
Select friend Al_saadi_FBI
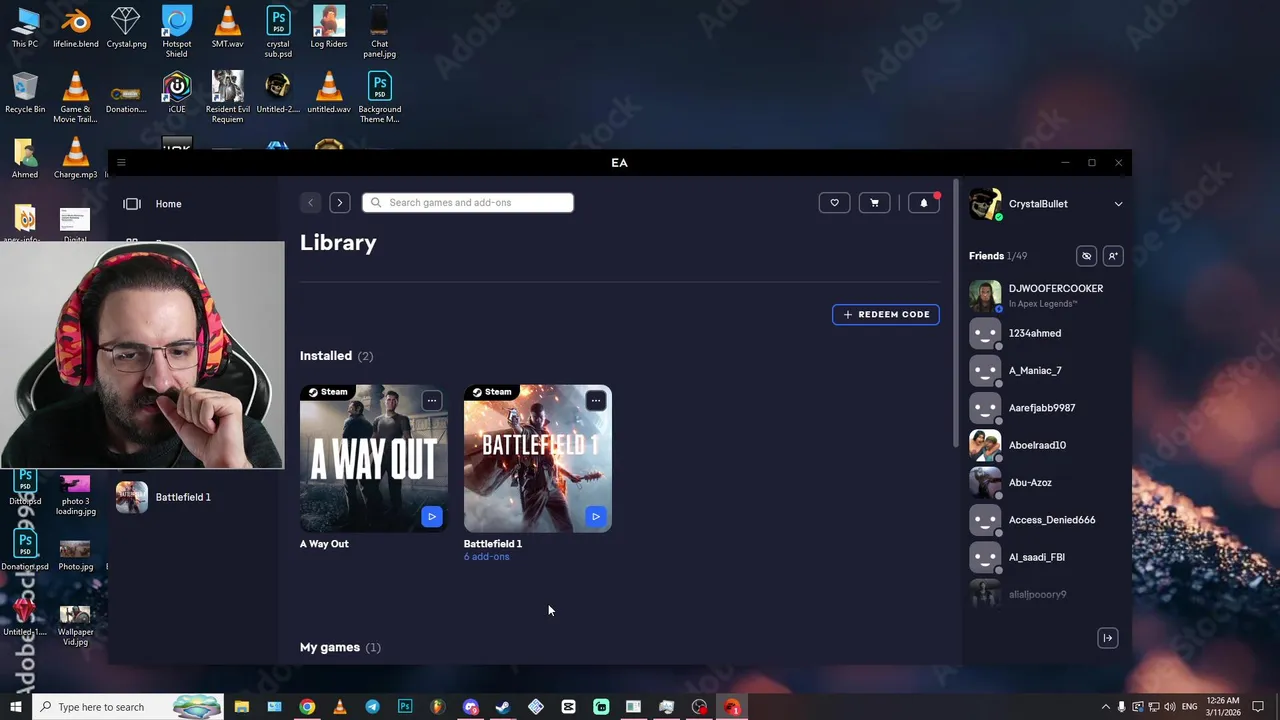pyautogui.click(x=1046, y=557)
